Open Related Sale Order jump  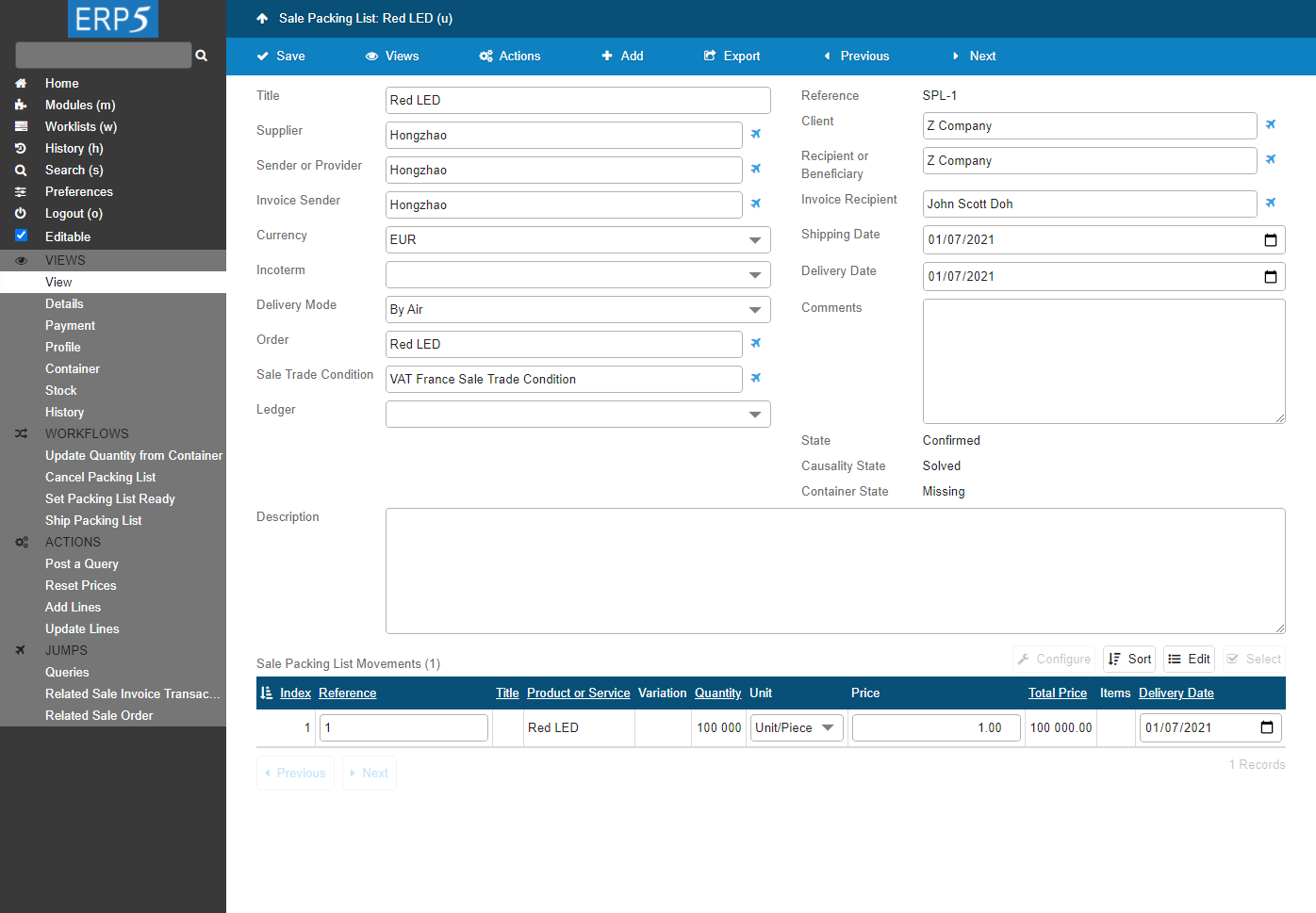pos(99,715)
